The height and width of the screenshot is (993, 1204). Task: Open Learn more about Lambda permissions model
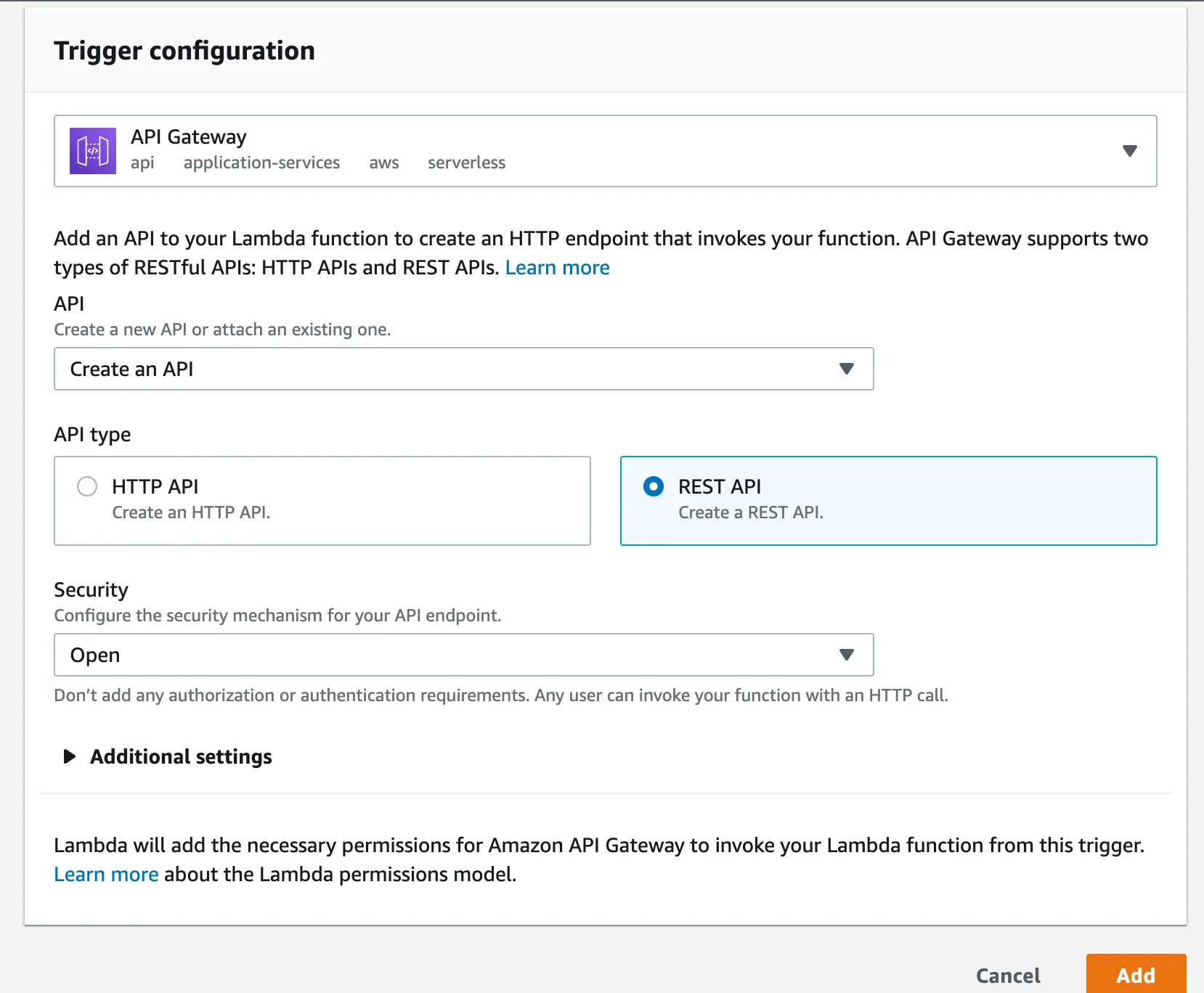106,874
